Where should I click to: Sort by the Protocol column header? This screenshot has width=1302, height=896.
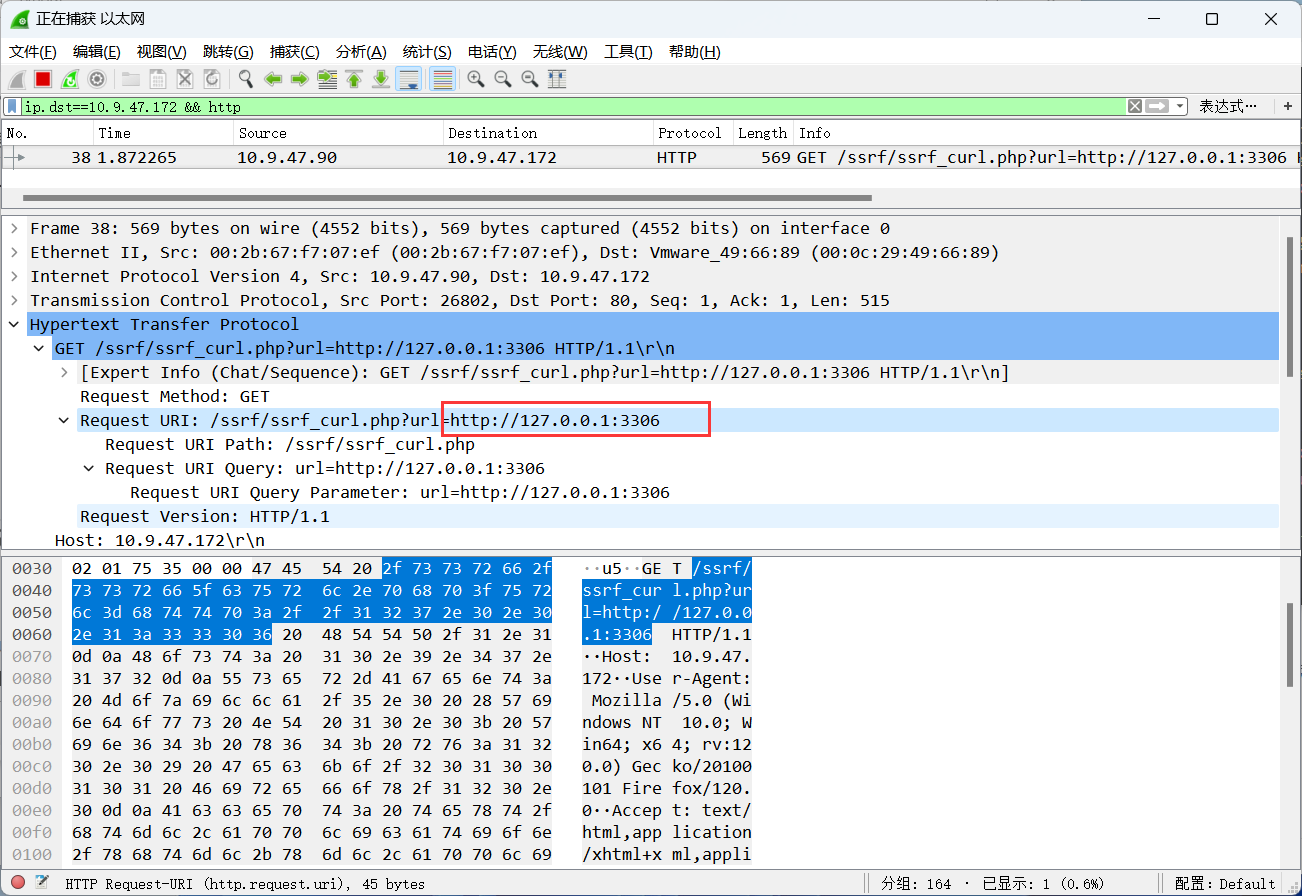pos(692,133)
